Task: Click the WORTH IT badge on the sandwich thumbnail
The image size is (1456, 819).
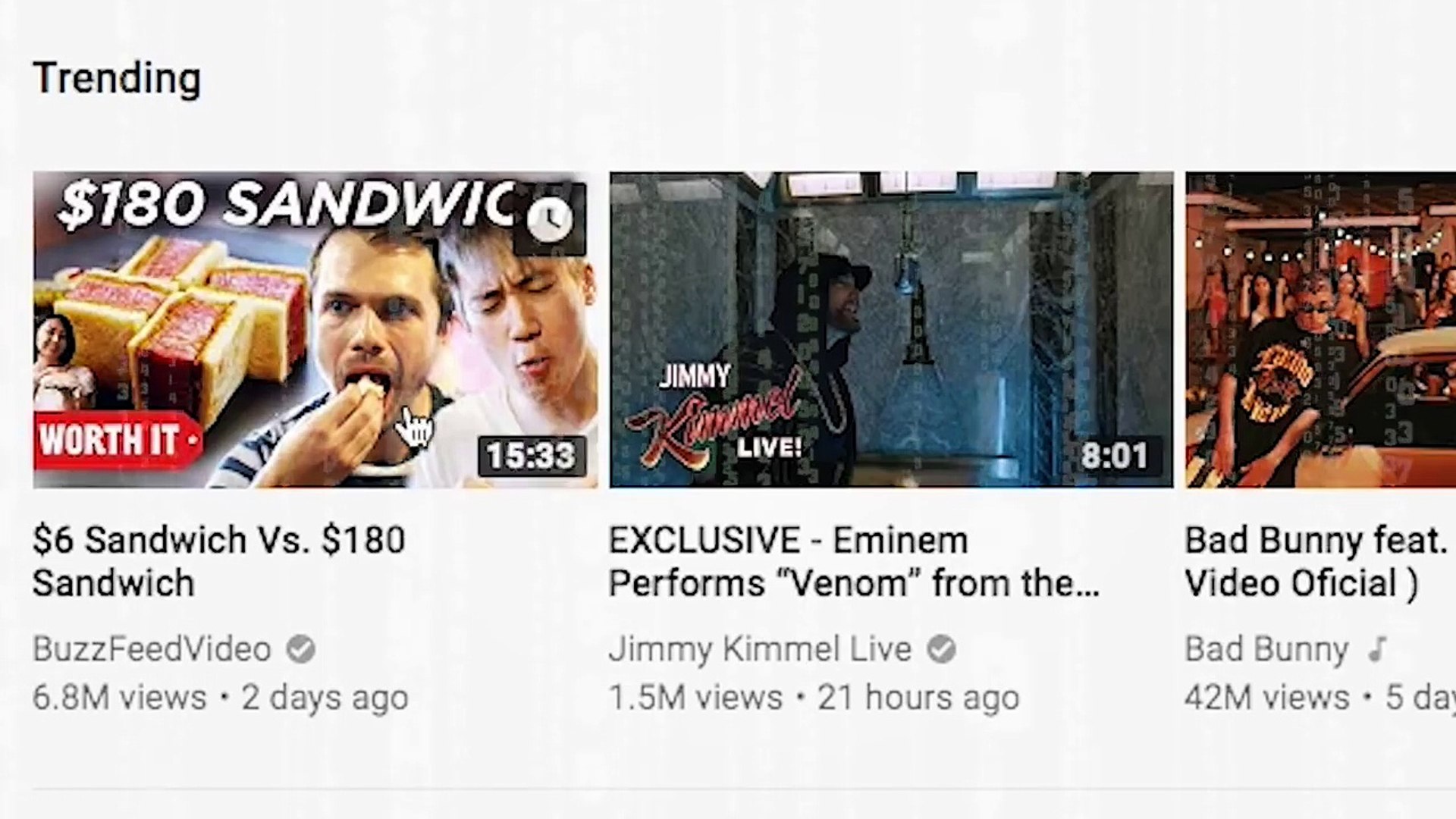Action: (x=118, y=440)
